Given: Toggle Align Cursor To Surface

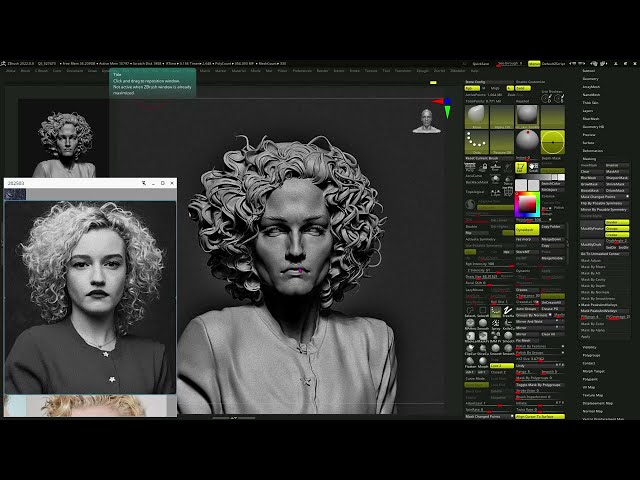Looking at the screenshot, I should (540, 416).
